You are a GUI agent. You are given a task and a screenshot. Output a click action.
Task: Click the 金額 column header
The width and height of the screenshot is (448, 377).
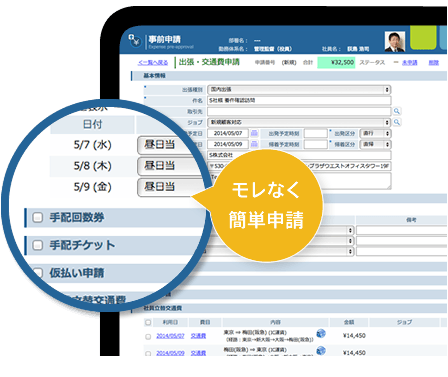tap(349, 322)
